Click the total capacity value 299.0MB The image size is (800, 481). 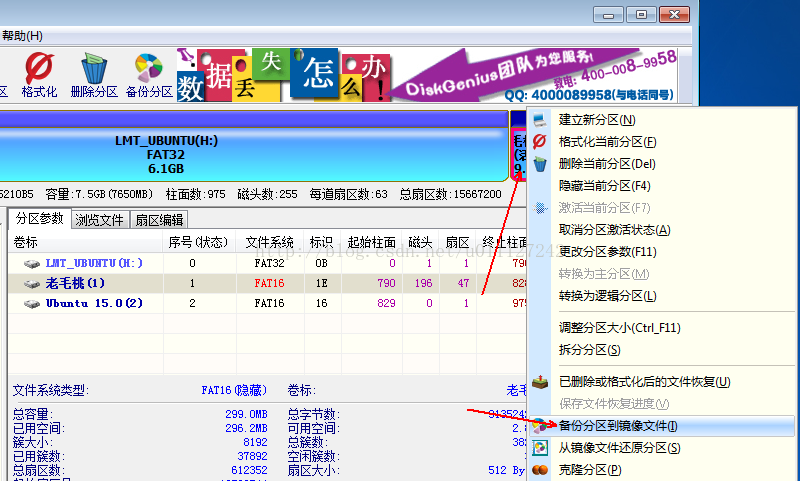pyautogui.click(x=246, y=414)
